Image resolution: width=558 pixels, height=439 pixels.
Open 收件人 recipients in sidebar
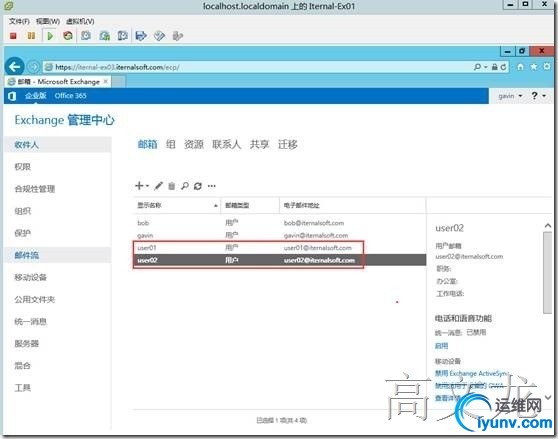[x=58, y=145]
